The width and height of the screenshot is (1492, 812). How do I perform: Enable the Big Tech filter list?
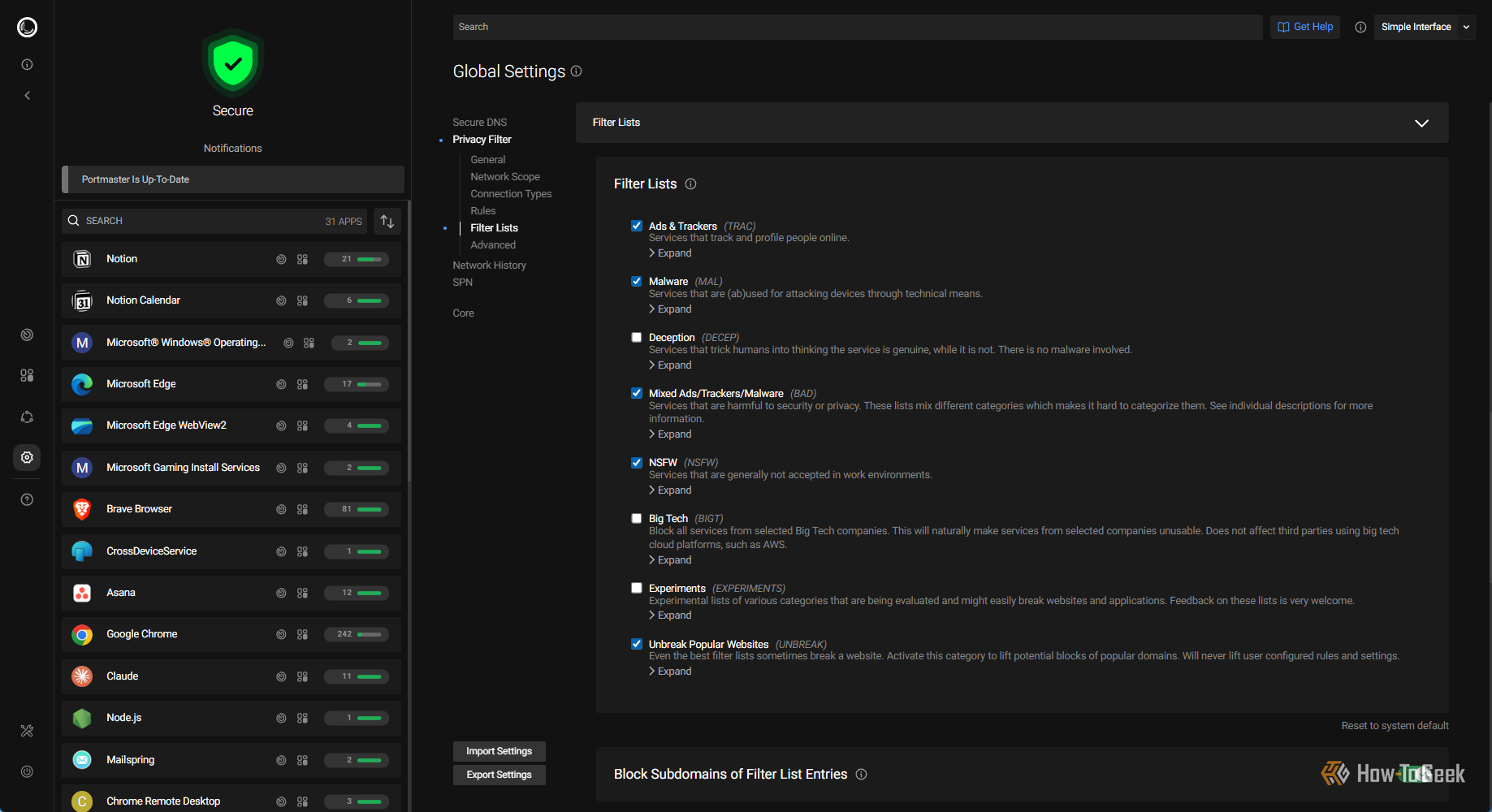637,518
